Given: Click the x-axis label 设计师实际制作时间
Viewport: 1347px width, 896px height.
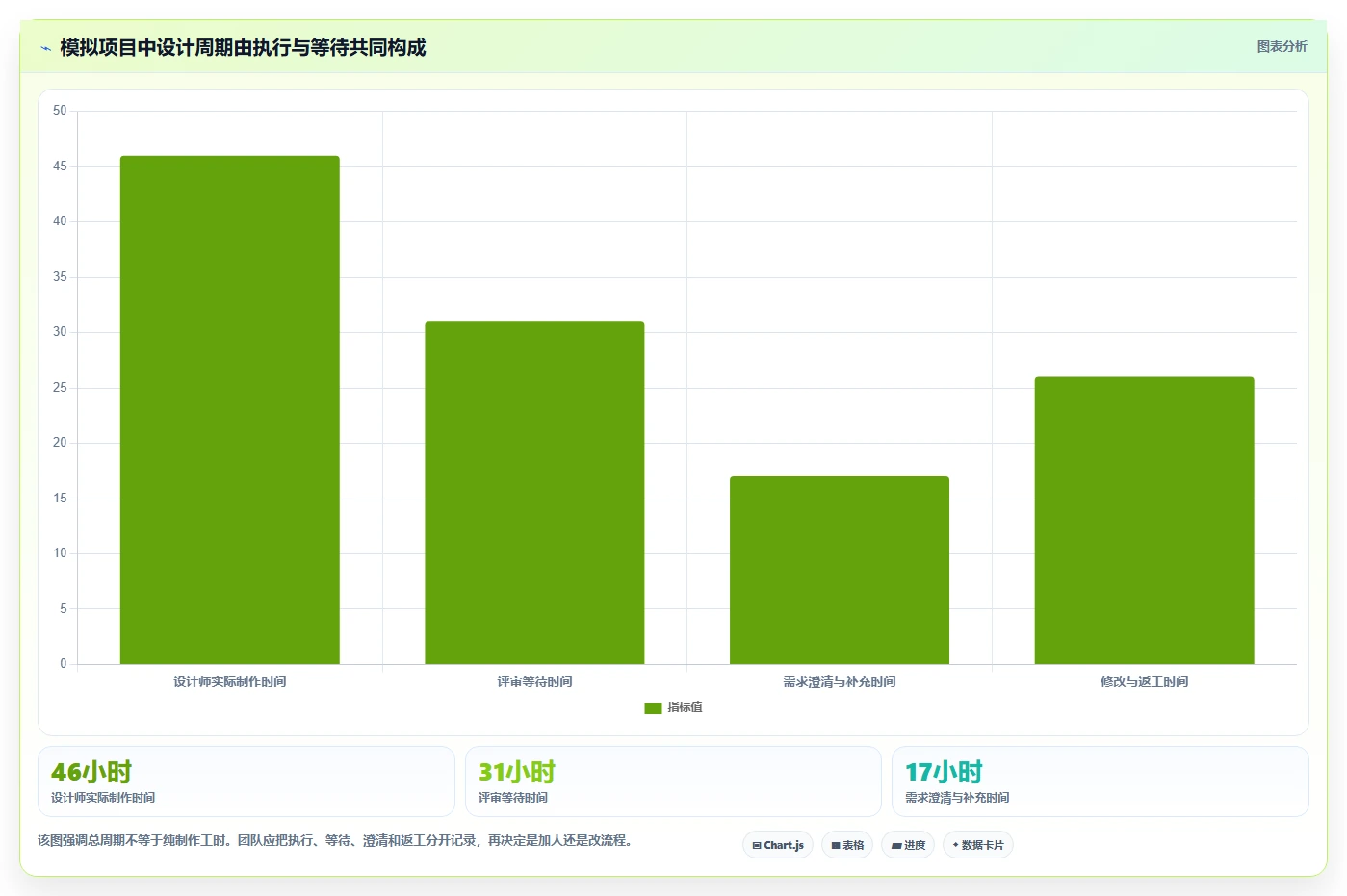Looking at the screenshot, I should coord(230,681).
